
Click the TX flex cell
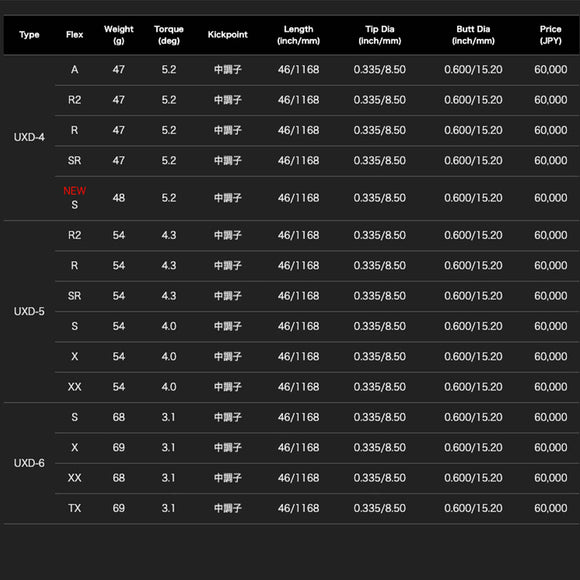click(74, 508)
